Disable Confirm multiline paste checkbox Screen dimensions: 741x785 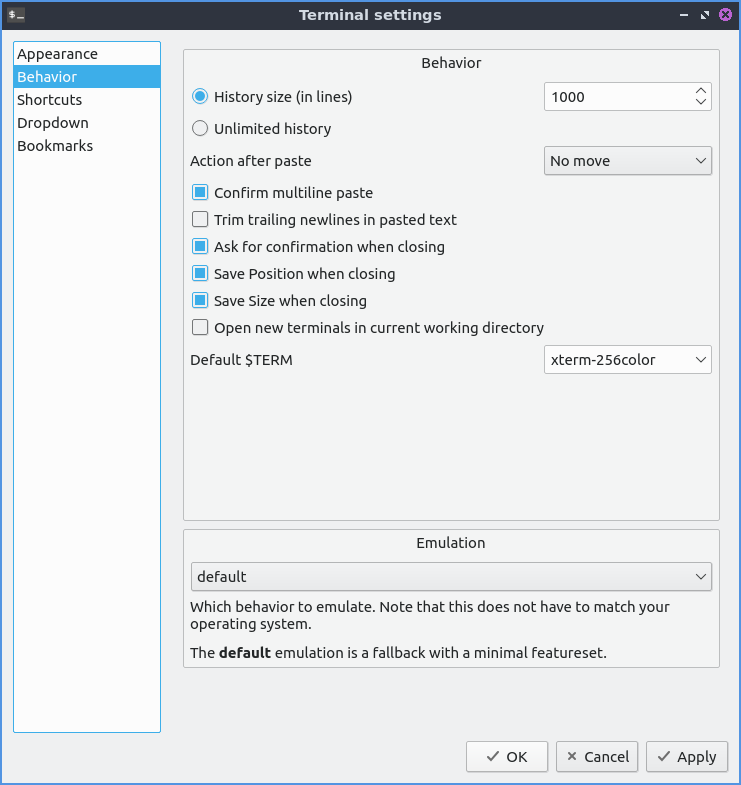[200, 192]
